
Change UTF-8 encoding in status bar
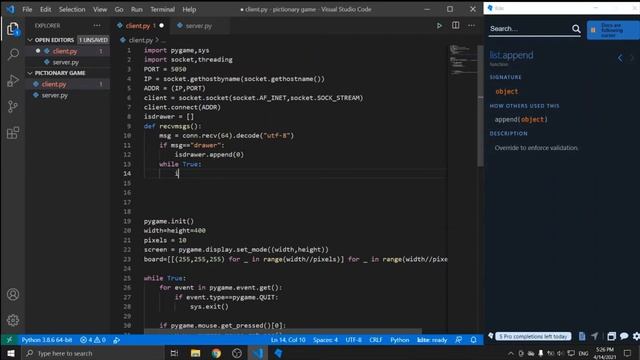(353, 340)
